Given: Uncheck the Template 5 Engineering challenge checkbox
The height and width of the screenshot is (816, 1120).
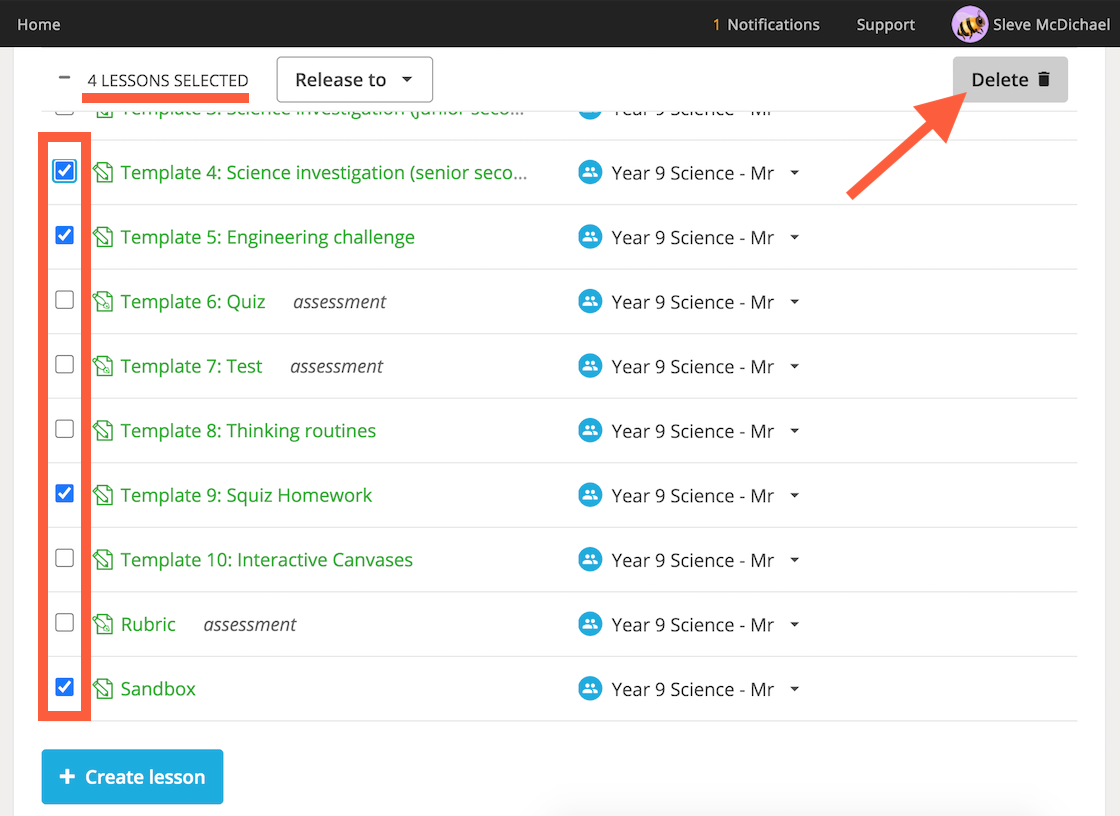Looking at the screenshot, I should point(64,235).
